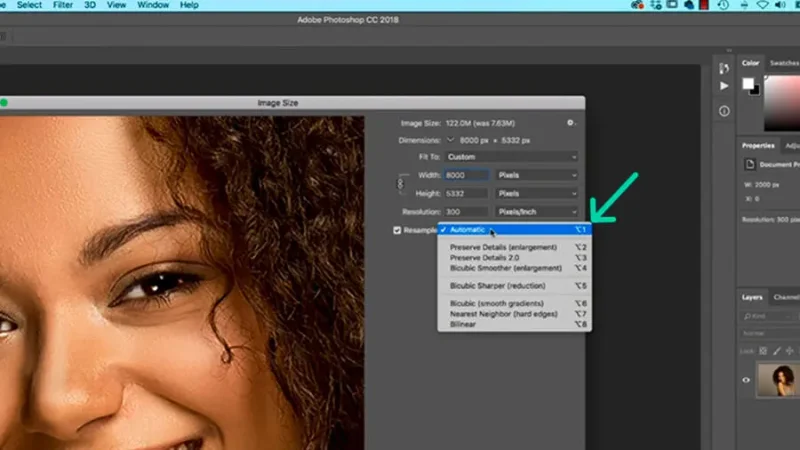This screenshot has width=800, height=450.
Task: Click the white foreground color swatch
Action: pyautogui.click(x=748, y=83)
